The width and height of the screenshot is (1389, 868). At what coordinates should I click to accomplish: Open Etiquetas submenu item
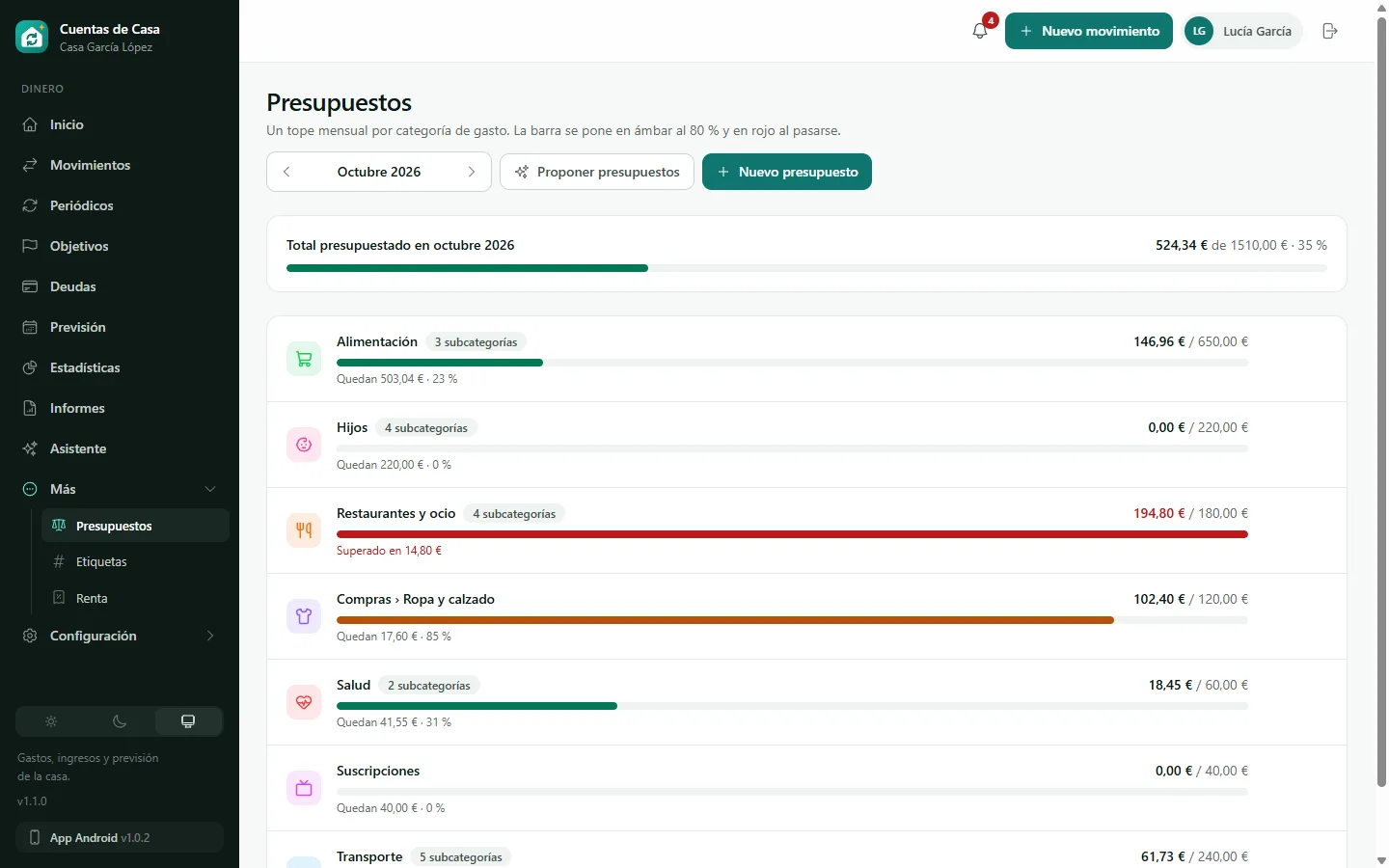pos(135,561)
